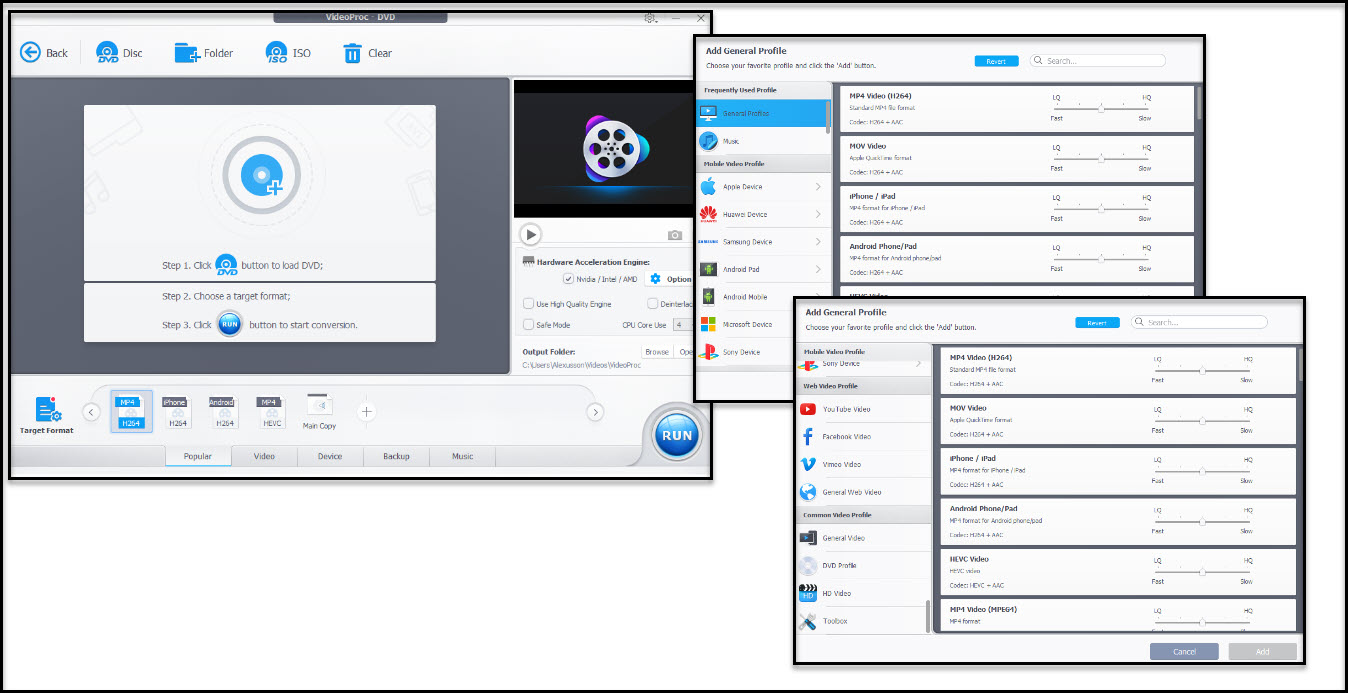Image resolution: width=1348 pixels, height=693 pixels.
Task: Click Cancel in the Add General Profile panel
Action: pyautogui.click(x=1184, y=651)
